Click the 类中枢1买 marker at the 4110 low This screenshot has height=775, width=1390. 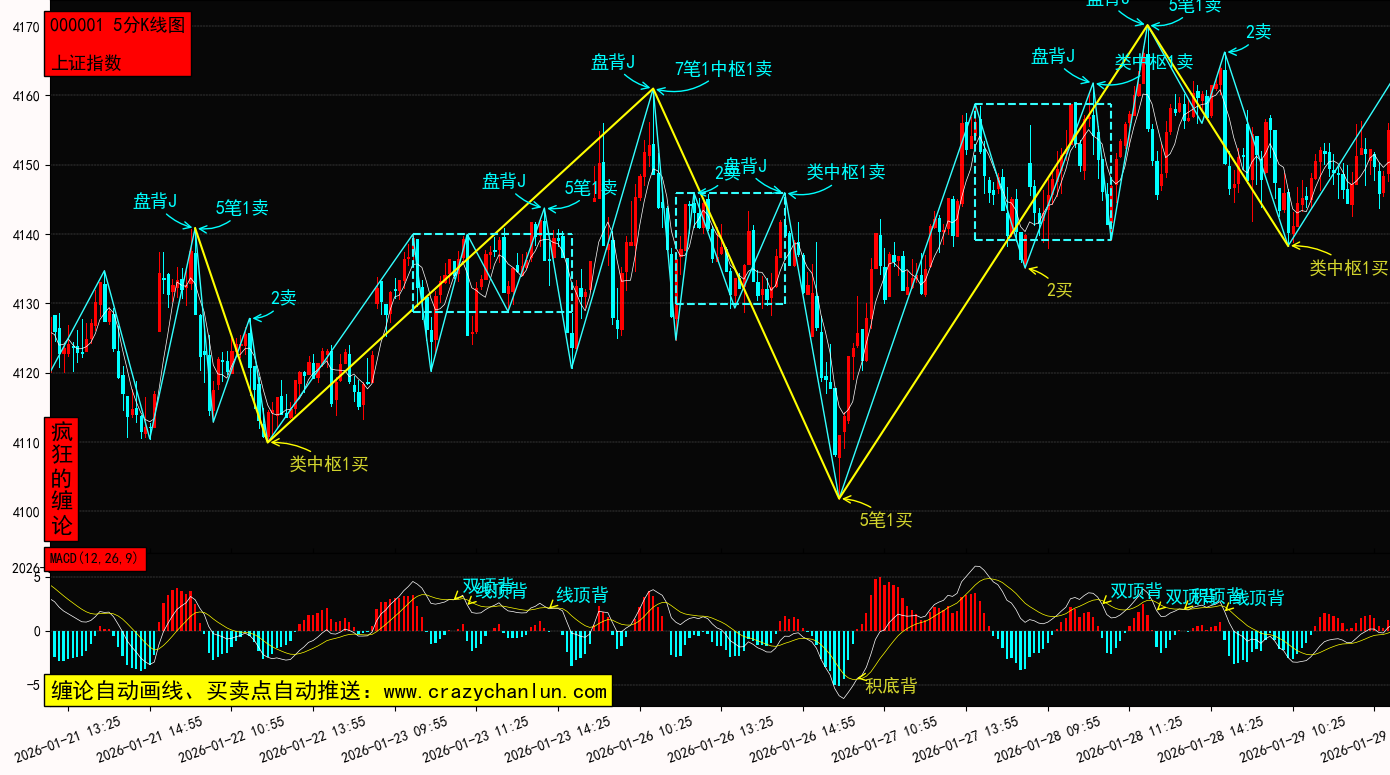click(329, 464)
